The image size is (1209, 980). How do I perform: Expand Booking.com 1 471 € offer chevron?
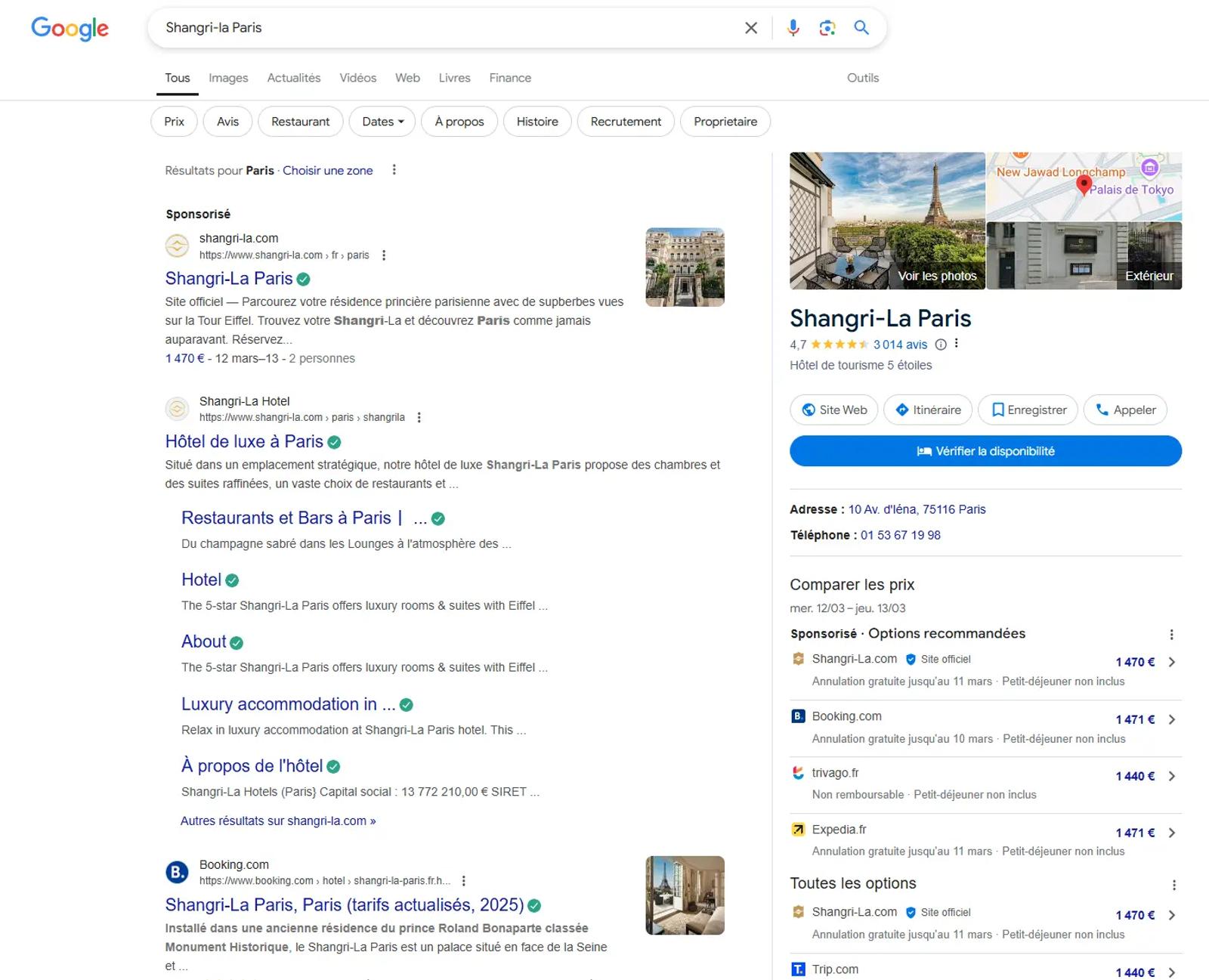coord(1172,719)
